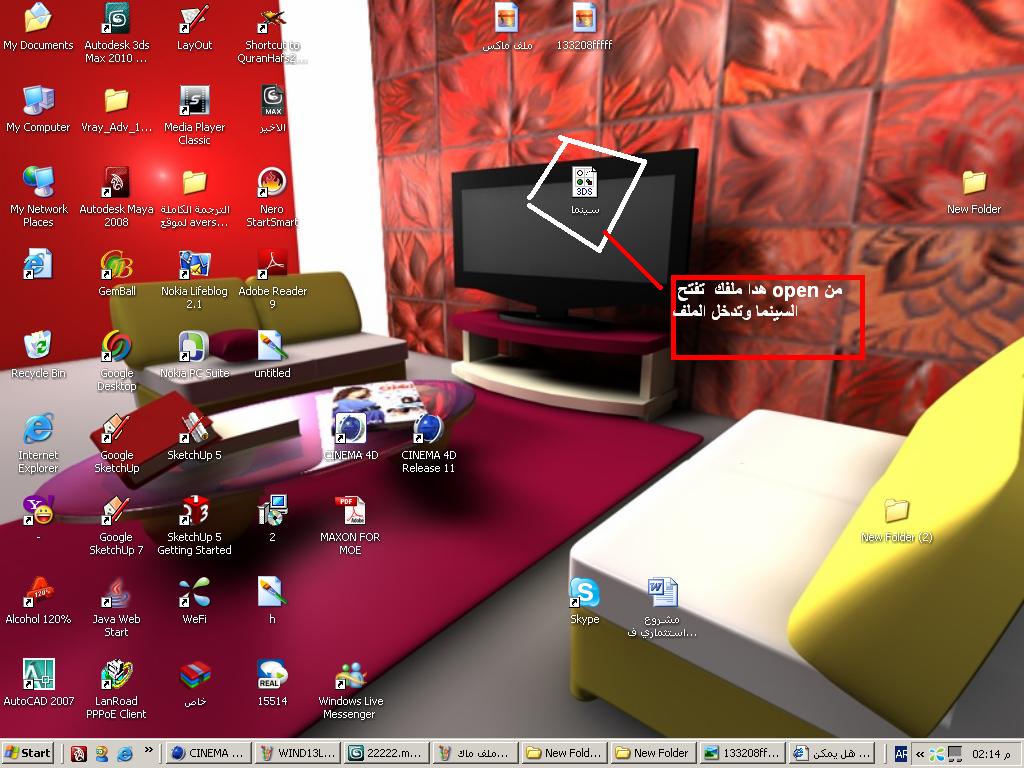The image size is (1024, 768).
Task: Launch Google Desktop shortcut
Action: click(x=116, y=360)
